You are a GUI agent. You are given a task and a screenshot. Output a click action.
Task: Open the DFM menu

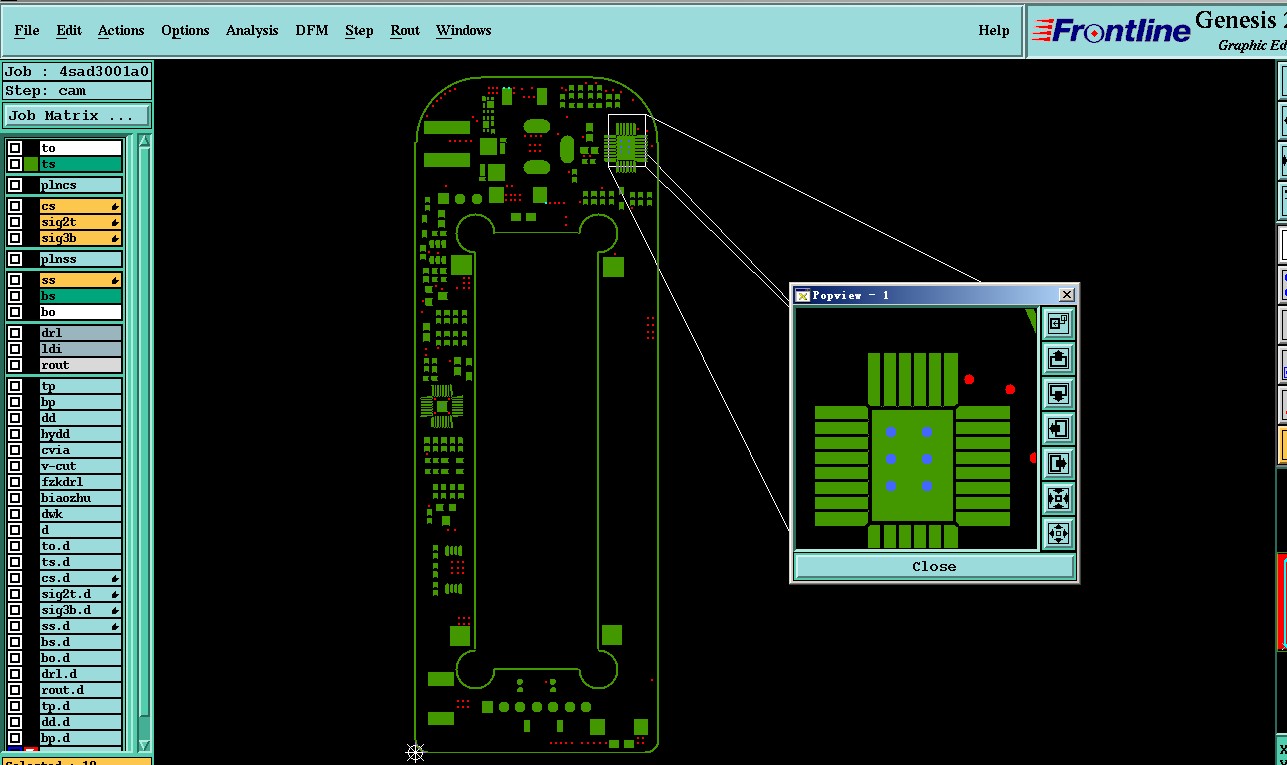tap(312, 30)
